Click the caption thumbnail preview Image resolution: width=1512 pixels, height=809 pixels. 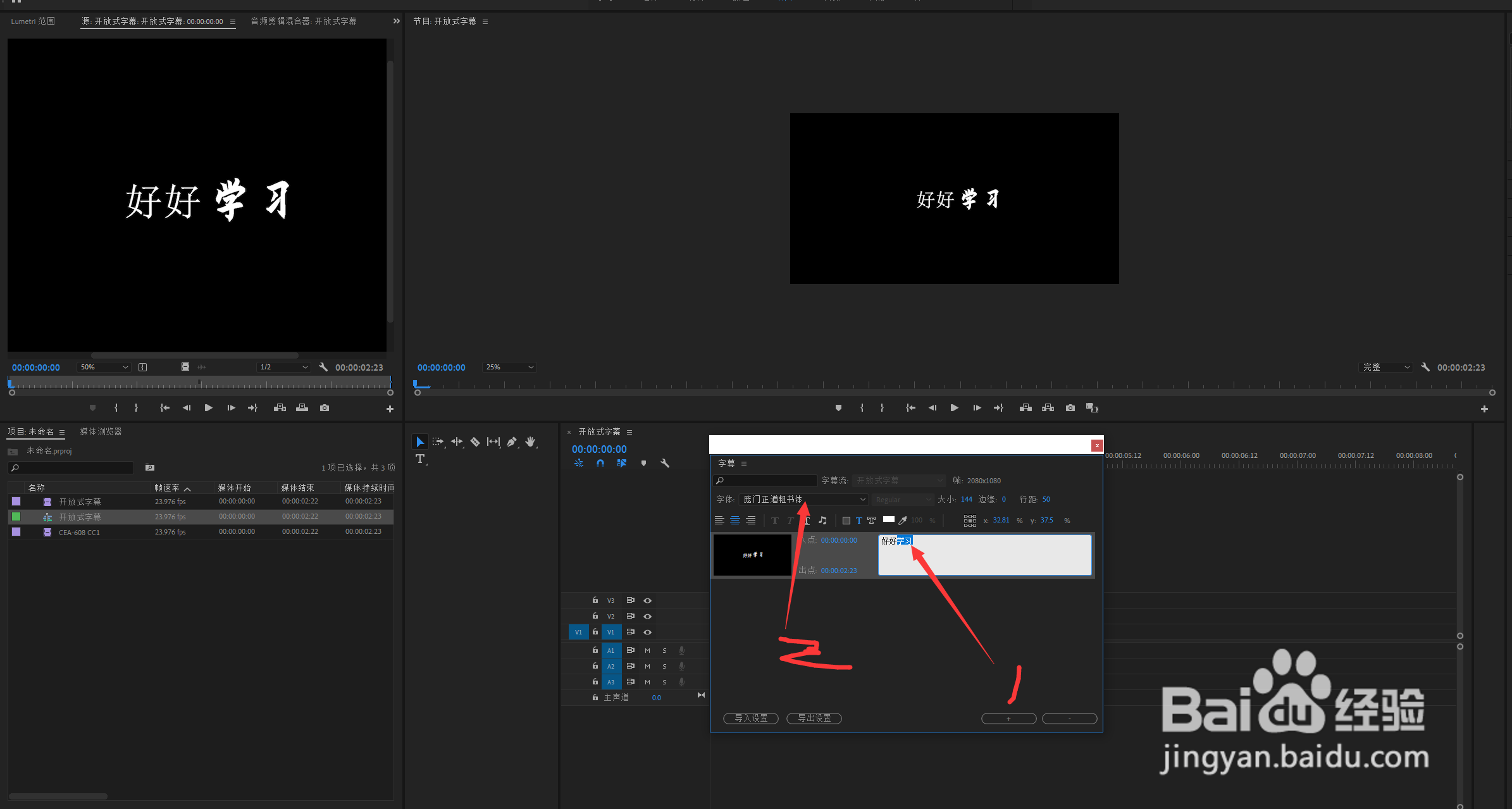(752, 555)
